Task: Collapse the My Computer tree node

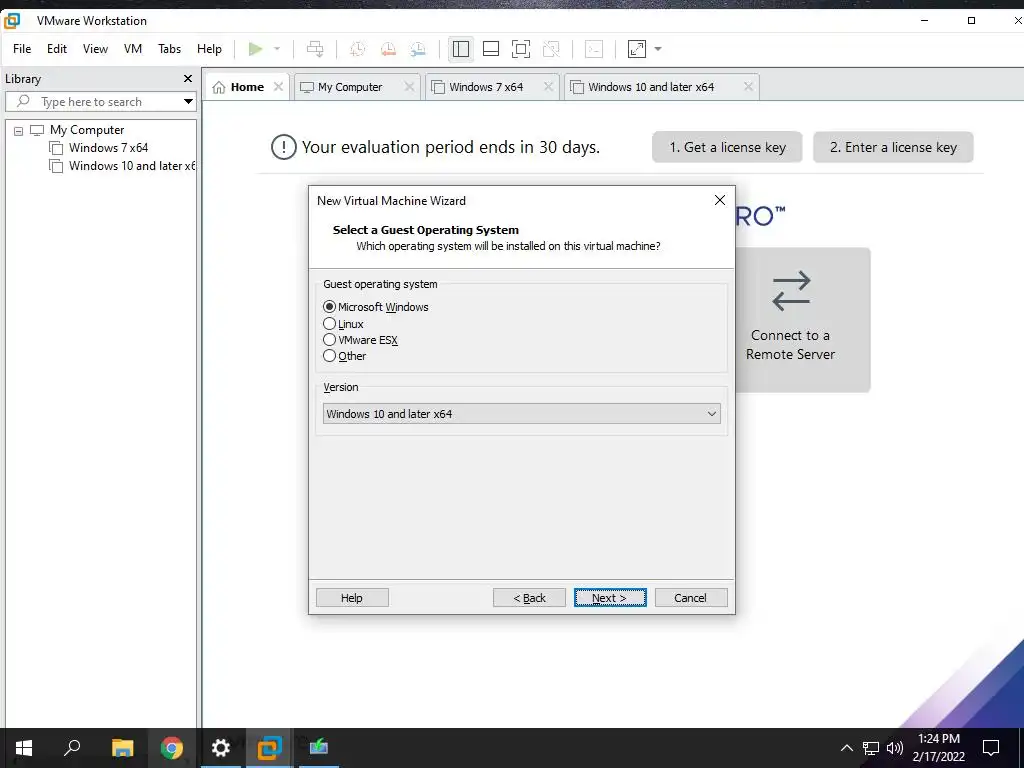Action: [x=18, y=131]
